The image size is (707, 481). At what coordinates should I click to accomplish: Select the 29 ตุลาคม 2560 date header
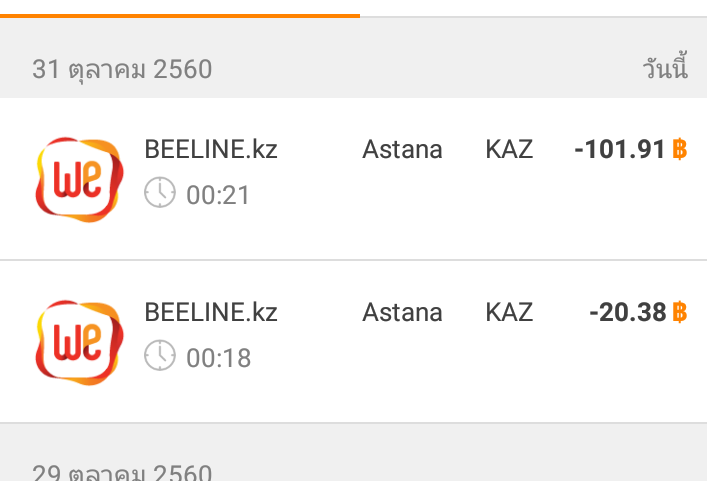coord(122,472)
